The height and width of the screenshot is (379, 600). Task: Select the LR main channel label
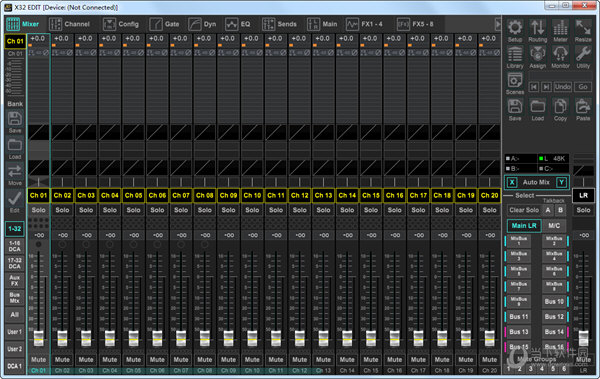pos(583,195)
